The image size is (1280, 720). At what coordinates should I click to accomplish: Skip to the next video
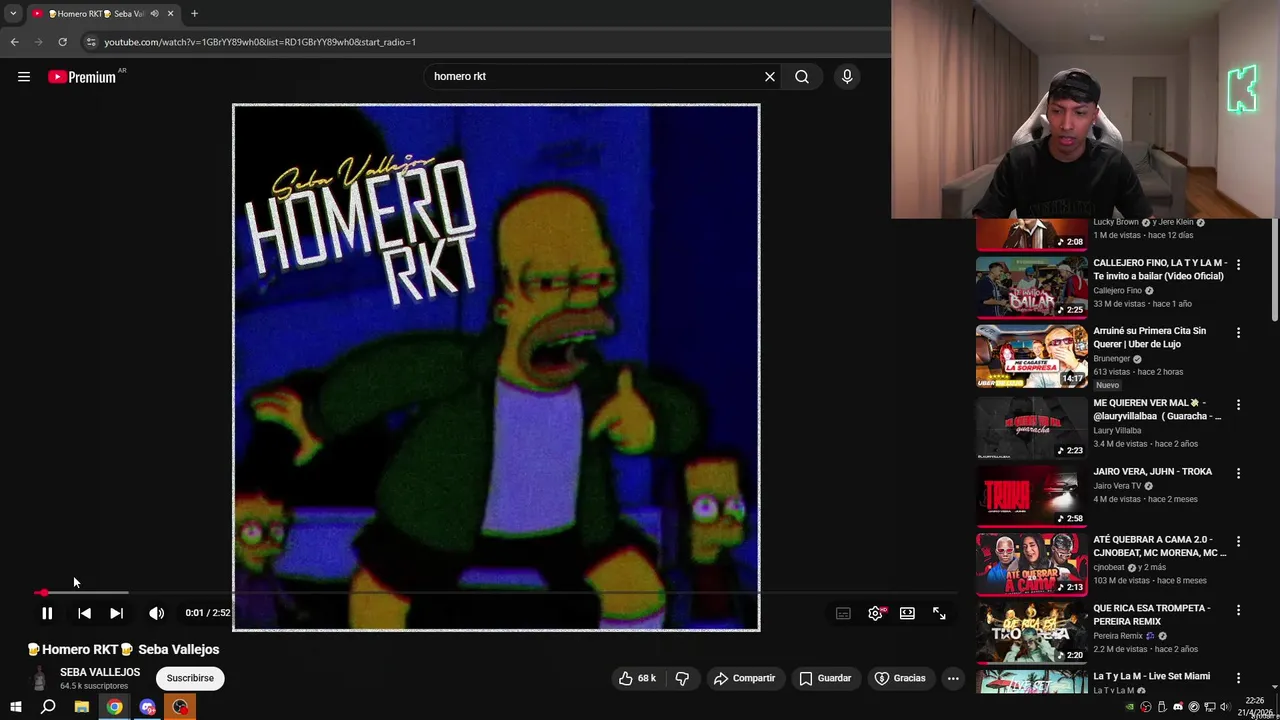click(116, 613)
